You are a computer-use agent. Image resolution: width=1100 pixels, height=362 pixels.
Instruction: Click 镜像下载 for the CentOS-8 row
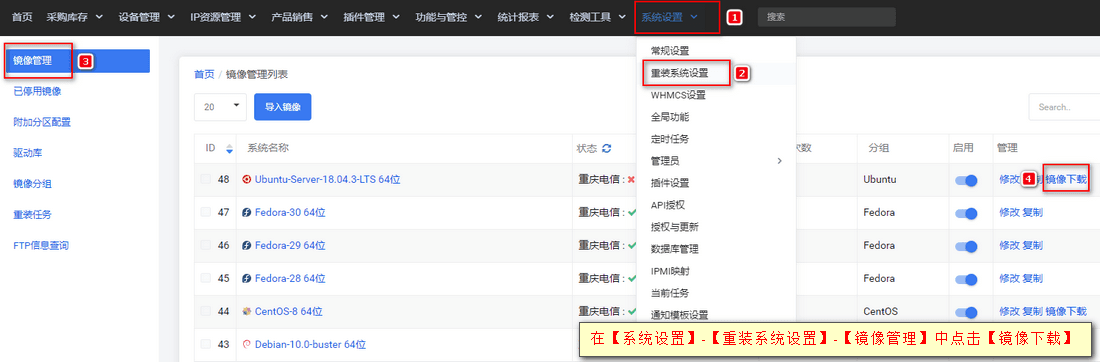click(x=1066, y=311)
